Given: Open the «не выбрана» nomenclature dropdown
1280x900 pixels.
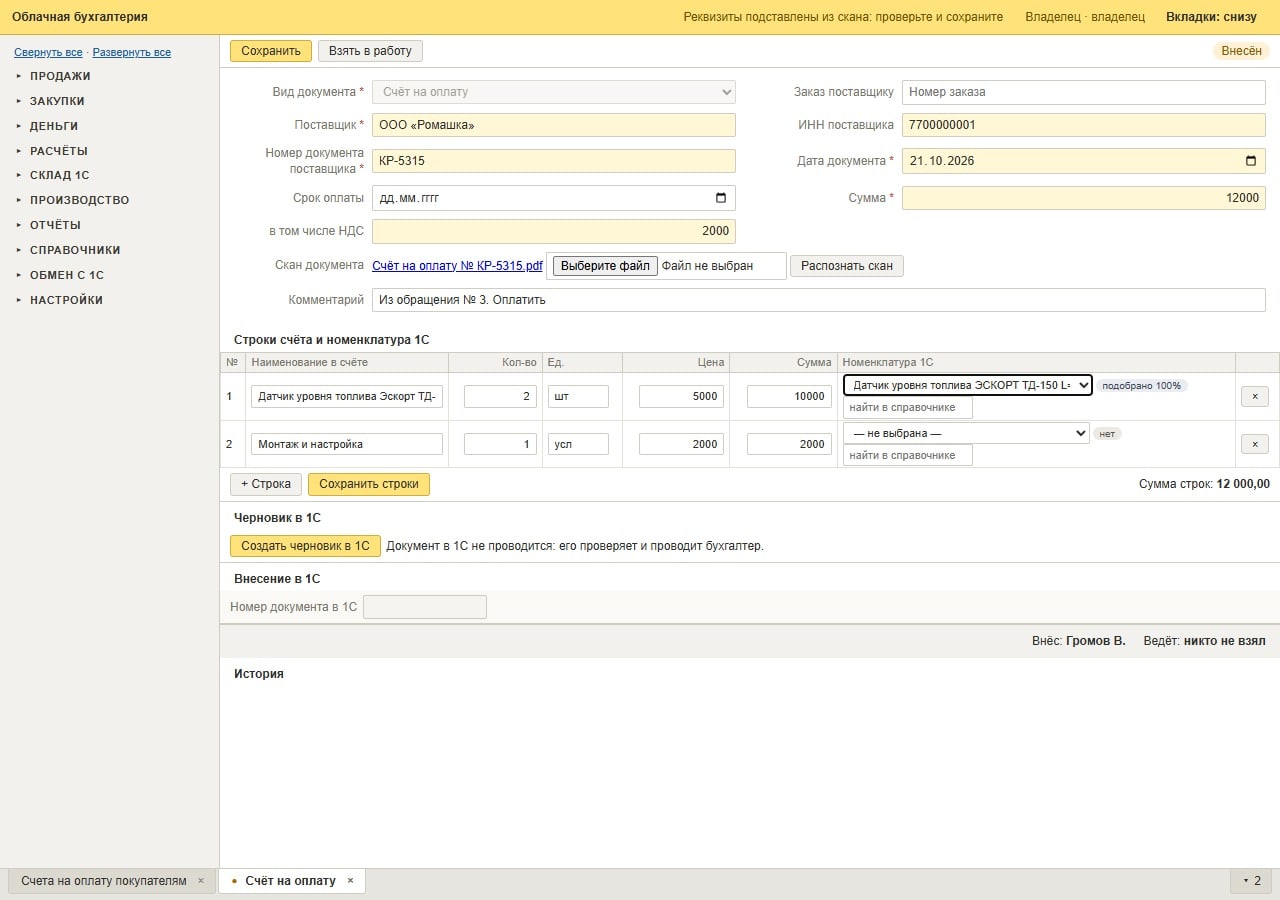Looking at the screenshot, I should pyautogui.click(x=966, y=433).
